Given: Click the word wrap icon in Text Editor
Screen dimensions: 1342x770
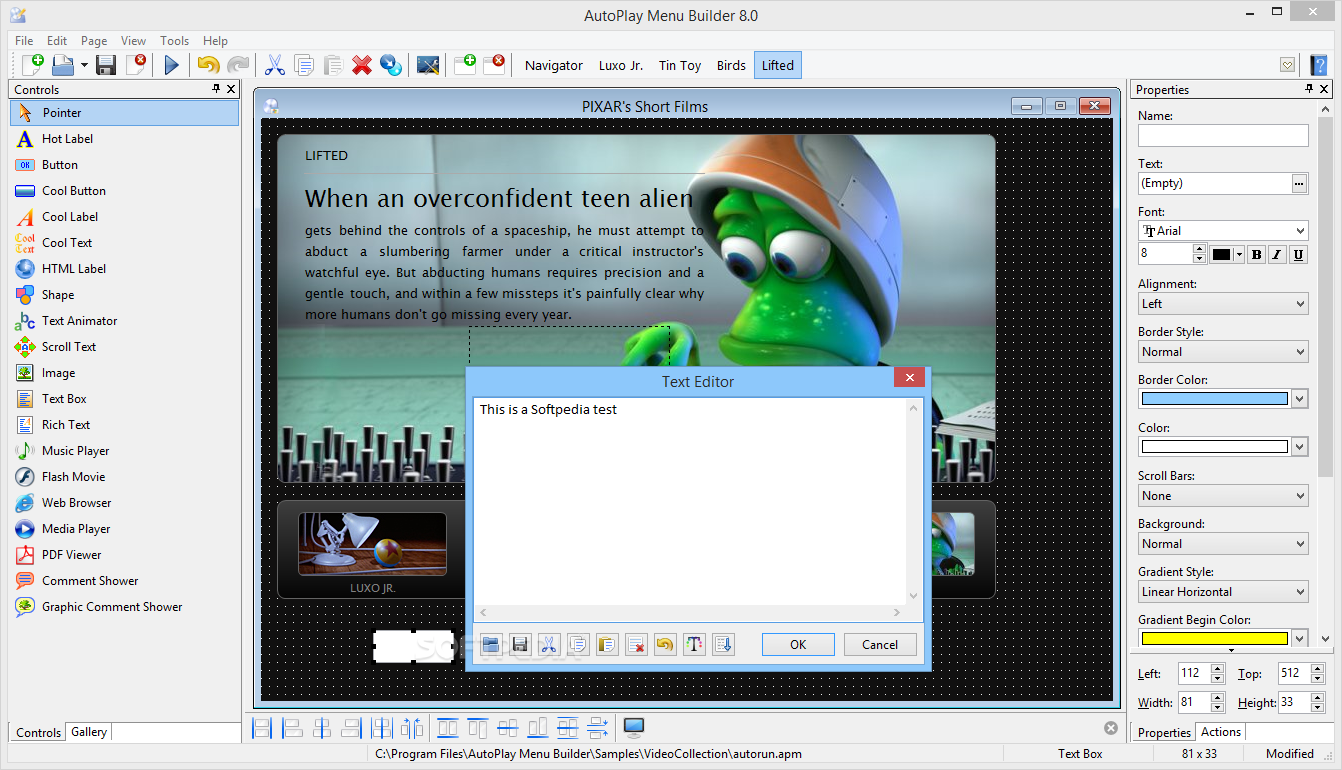Looking at the screenshot, I should tap(723, 645).
